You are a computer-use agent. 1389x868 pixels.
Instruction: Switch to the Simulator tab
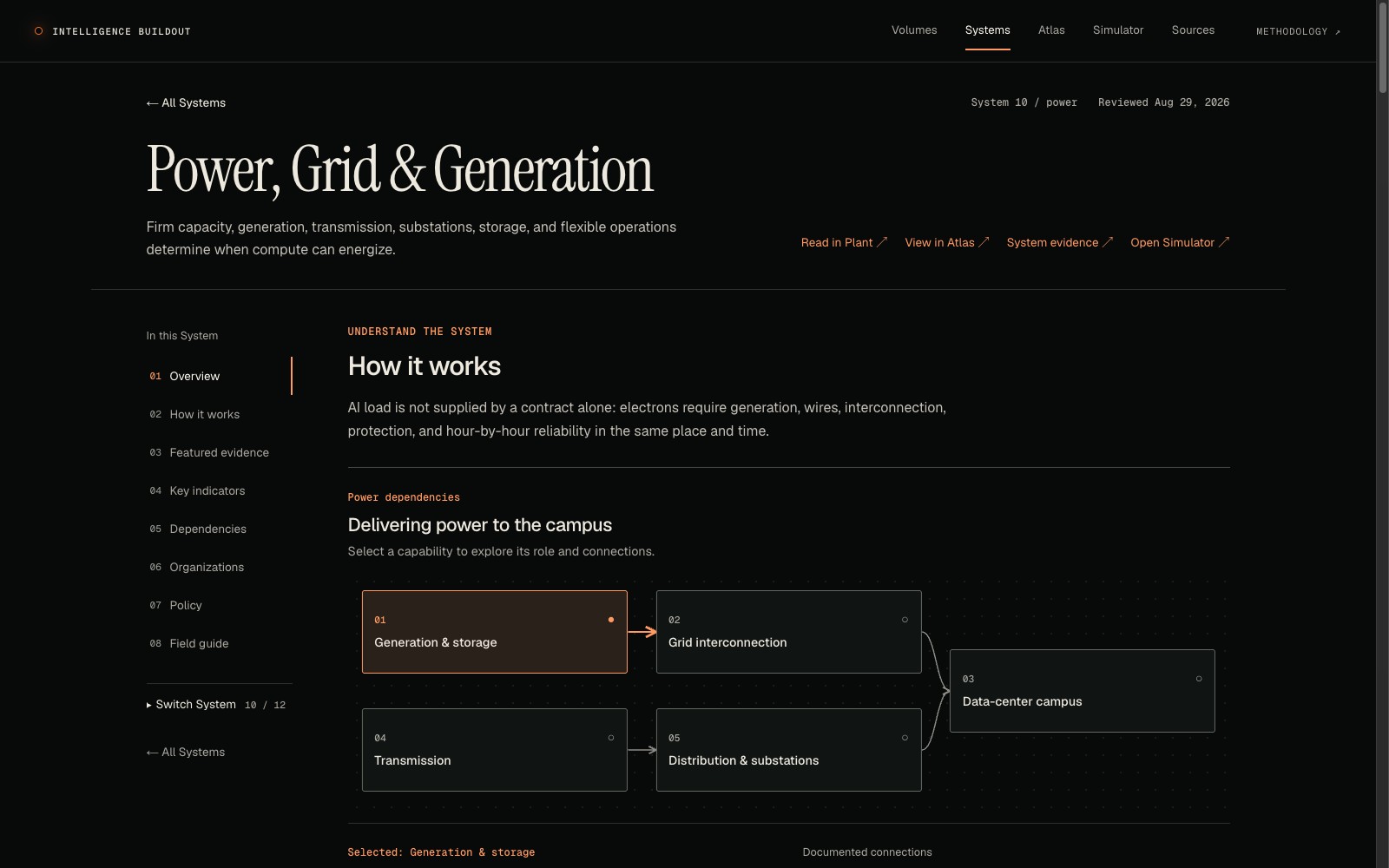click(1118, 30)
